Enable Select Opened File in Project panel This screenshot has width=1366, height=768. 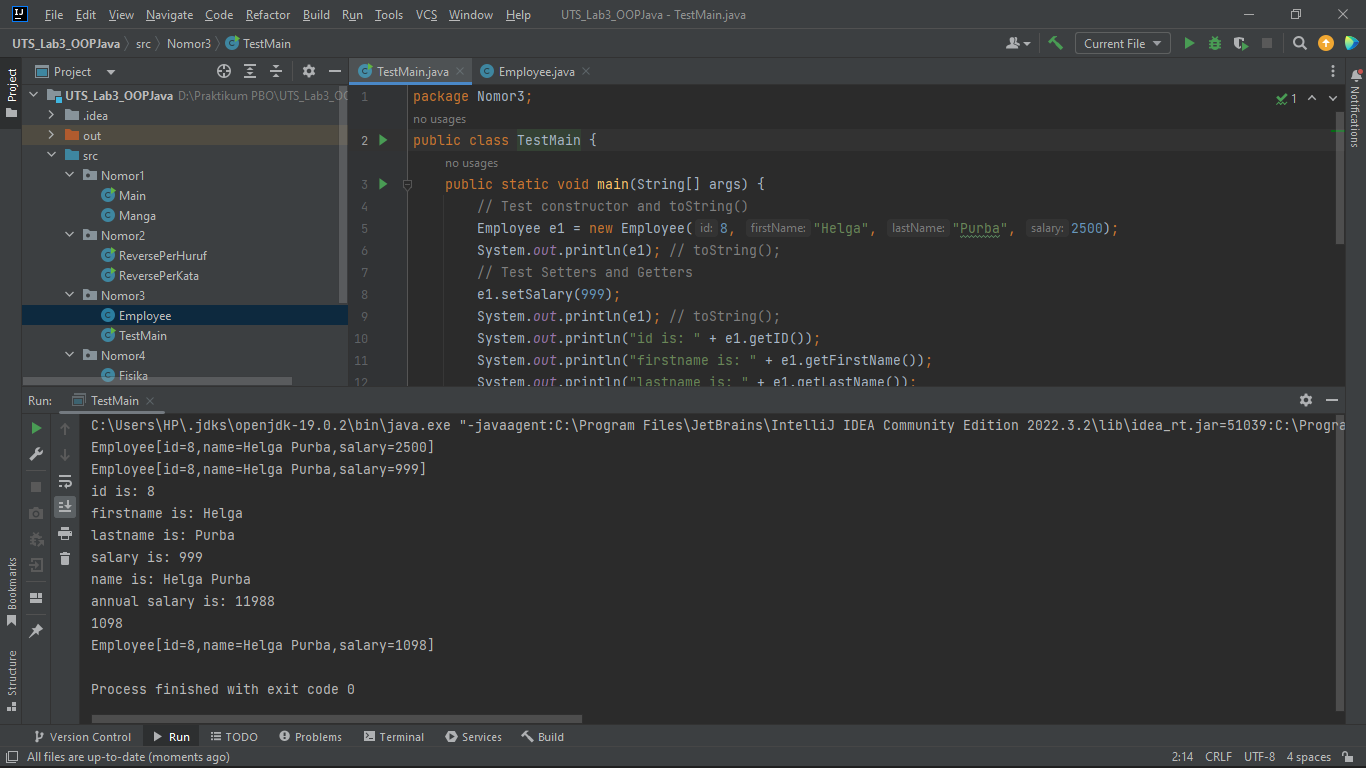pyautogui.click(x=224, y=71)
